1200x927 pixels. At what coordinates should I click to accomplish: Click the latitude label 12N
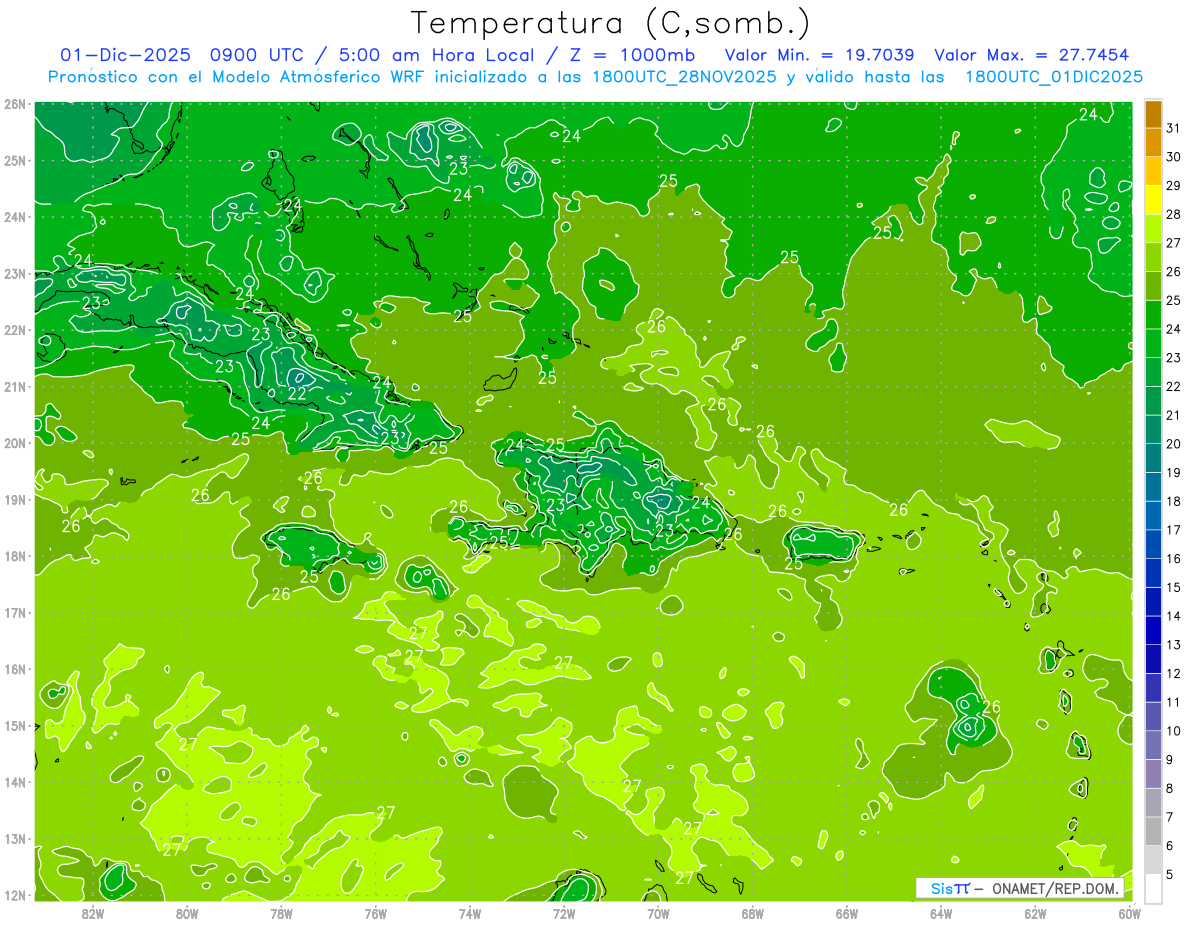click(14, 895)
